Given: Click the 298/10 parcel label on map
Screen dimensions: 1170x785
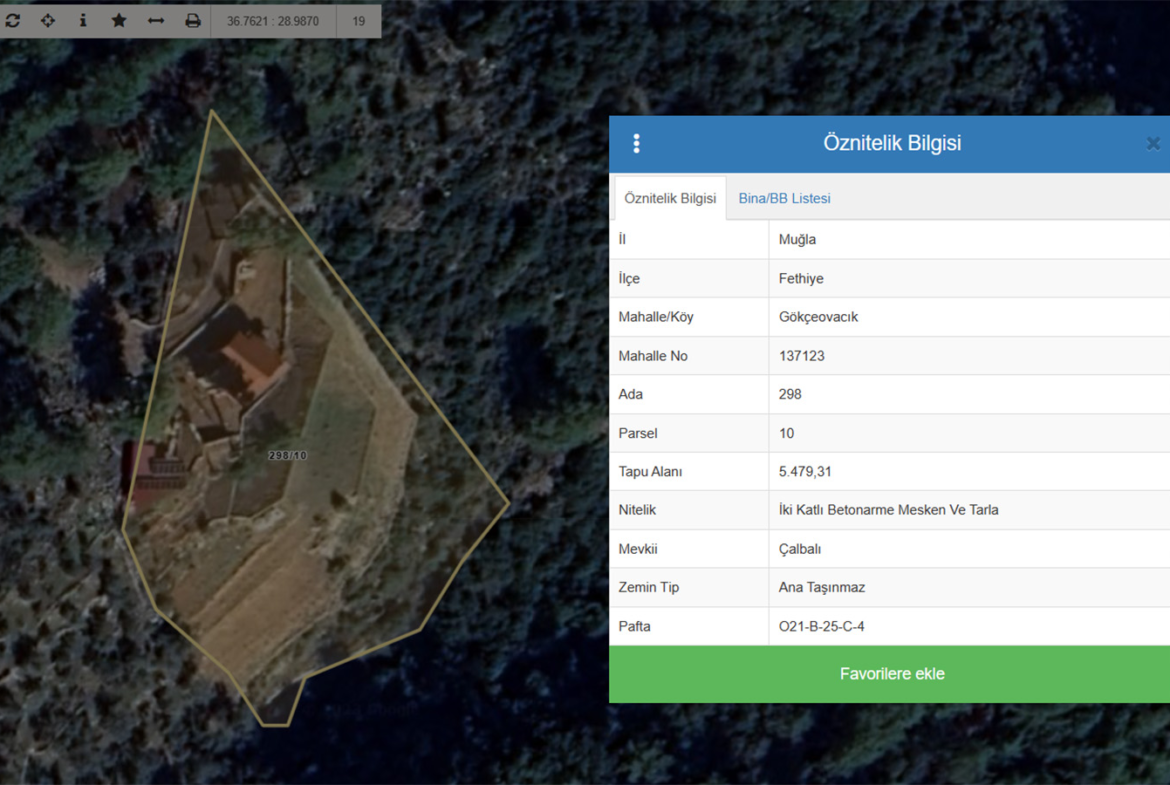Looking at the screenshot, I should (x=288, y=455).
